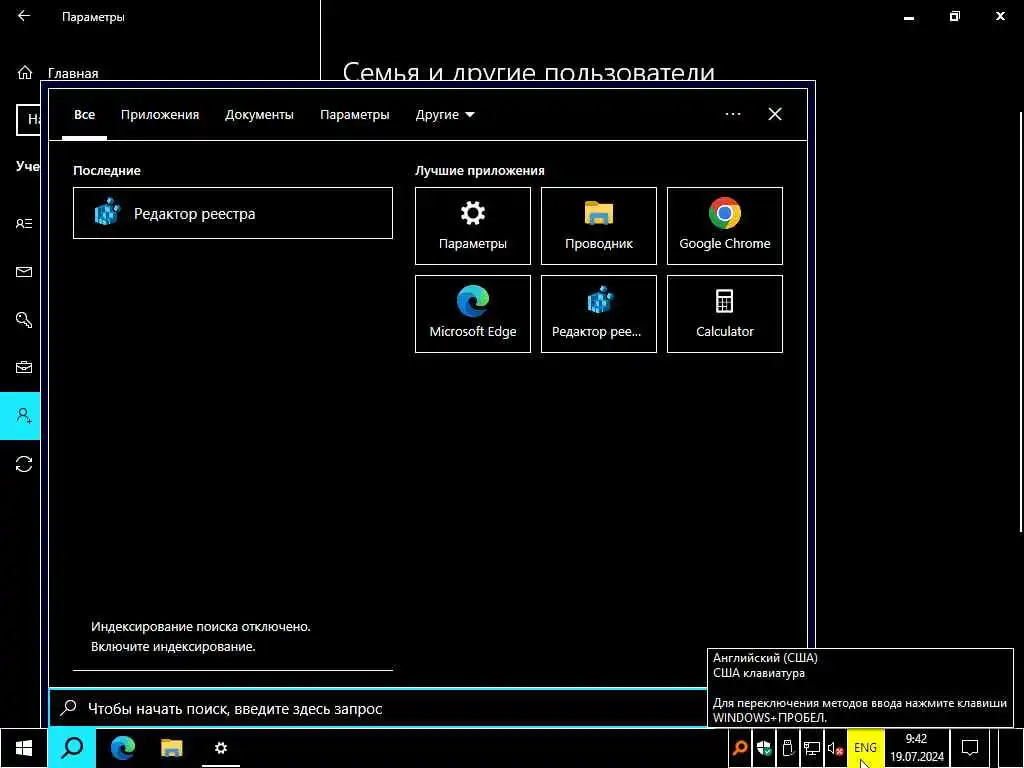Focus the search query input field
This screenshot has width=1024, height=768.
tap(379, 708)
